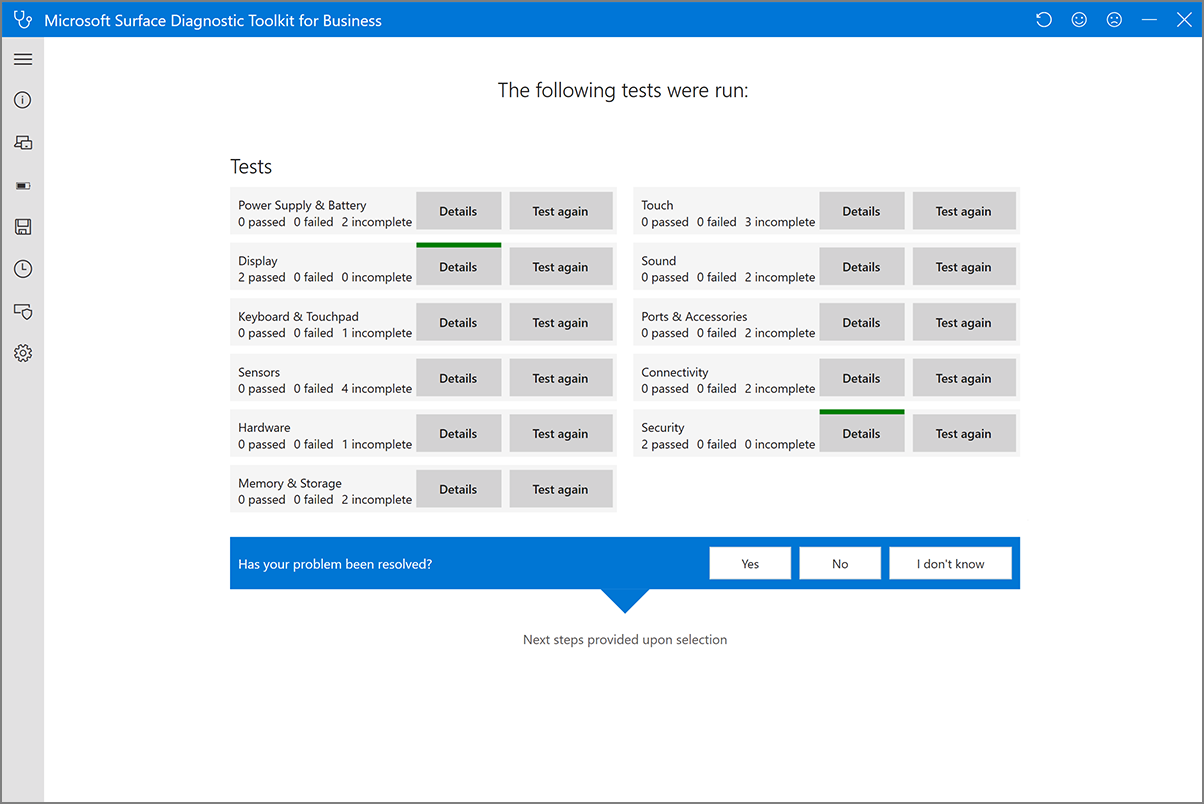1204x804 pixels.
Task: Open the hamburger navigation menu
Action: [x=22, y=59]
